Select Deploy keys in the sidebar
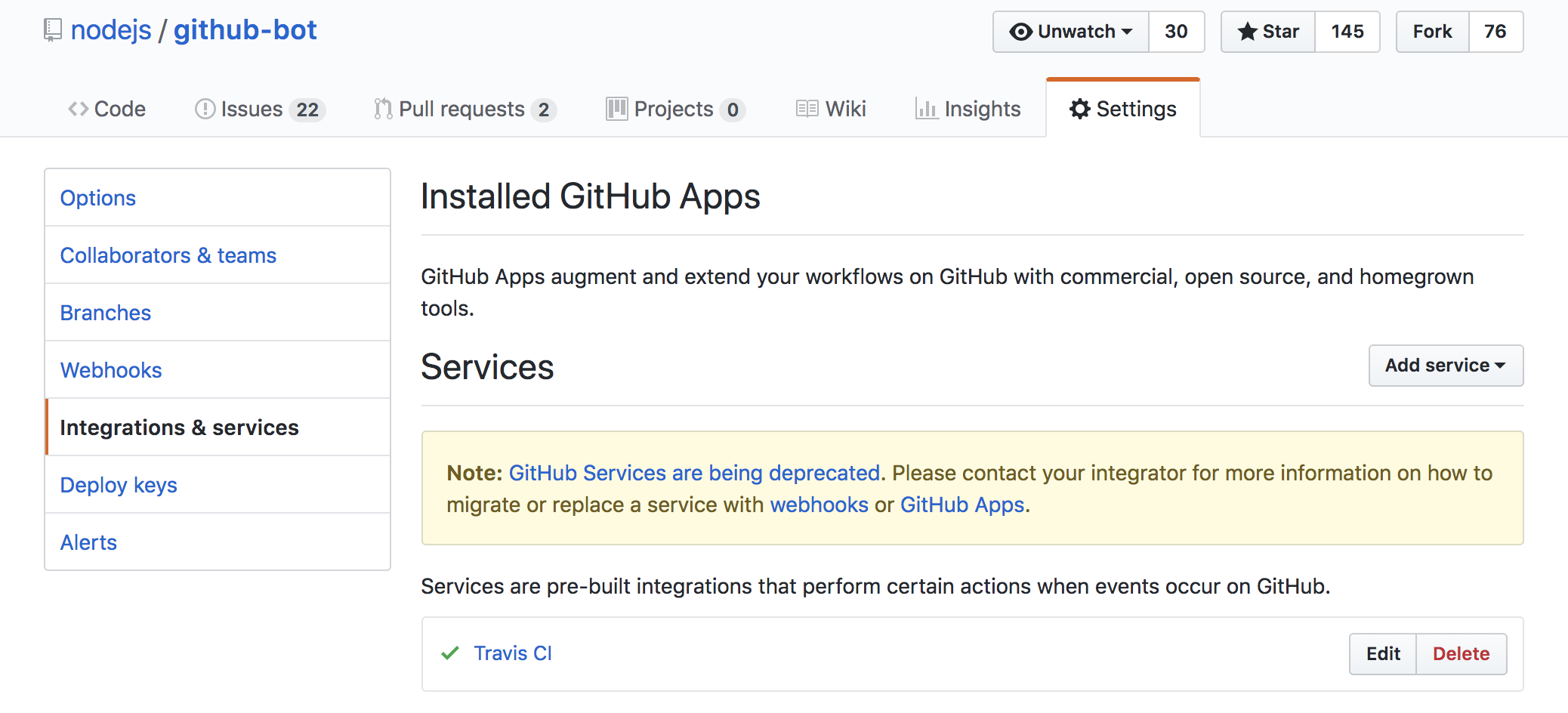The height and width of the screenshot is (713, 1568). [x=119, y=485]
